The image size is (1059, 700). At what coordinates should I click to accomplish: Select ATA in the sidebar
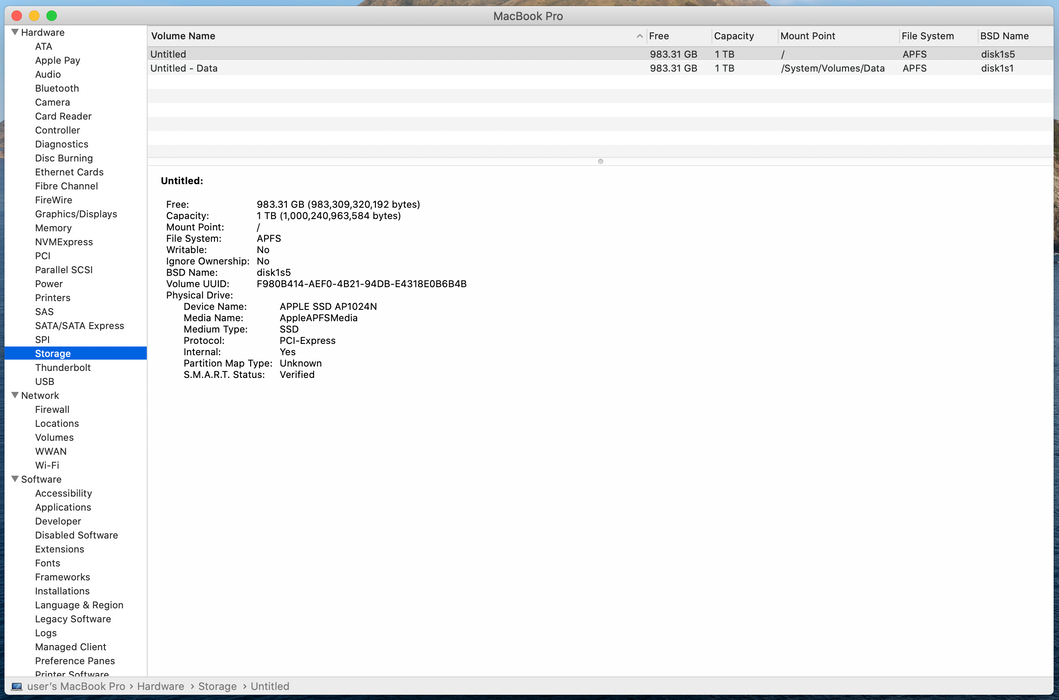pos(44,47)
